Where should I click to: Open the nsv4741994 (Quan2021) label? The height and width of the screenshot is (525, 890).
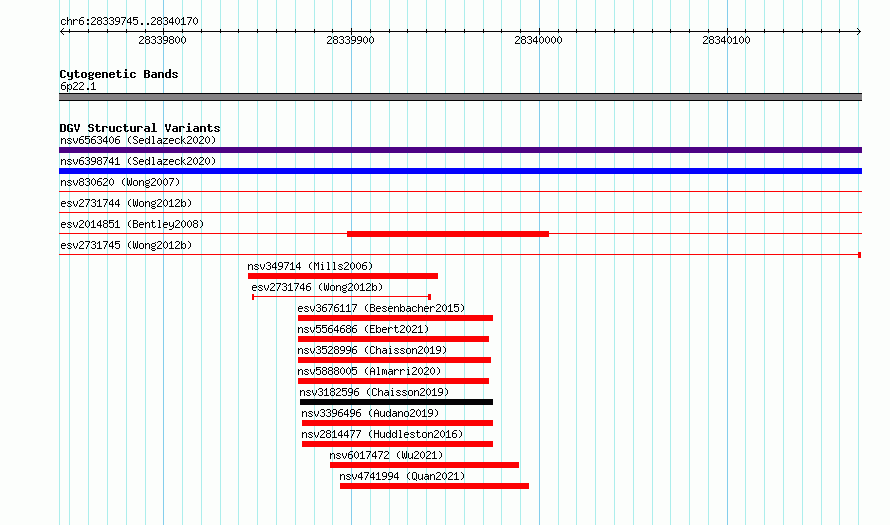click(x=402, y=476)
